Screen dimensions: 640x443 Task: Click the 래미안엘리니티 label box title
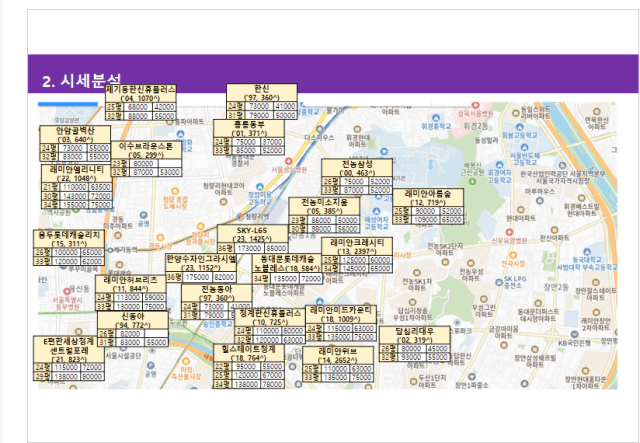coord(77,169)
